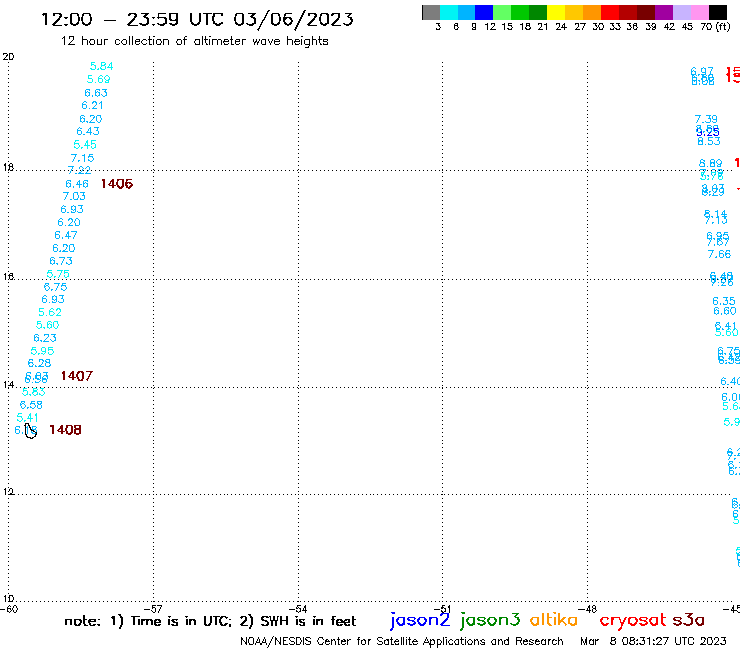Click the wave height value '6.63'
This screenshot has height=650, width=740.
click(x=96, y=93)
